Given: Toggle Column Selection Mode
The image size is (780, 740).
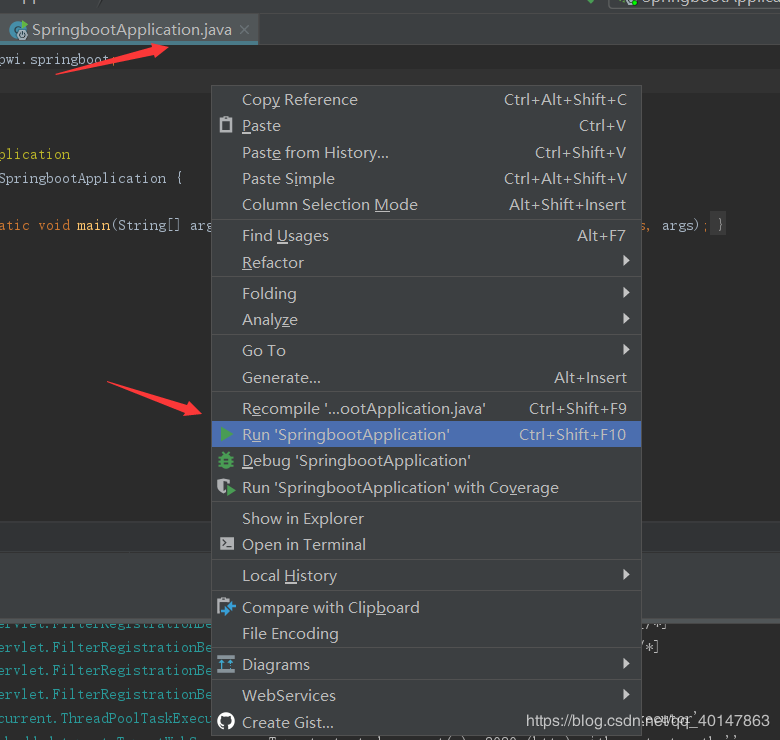Looking at the screenshot, I should 329,205.
